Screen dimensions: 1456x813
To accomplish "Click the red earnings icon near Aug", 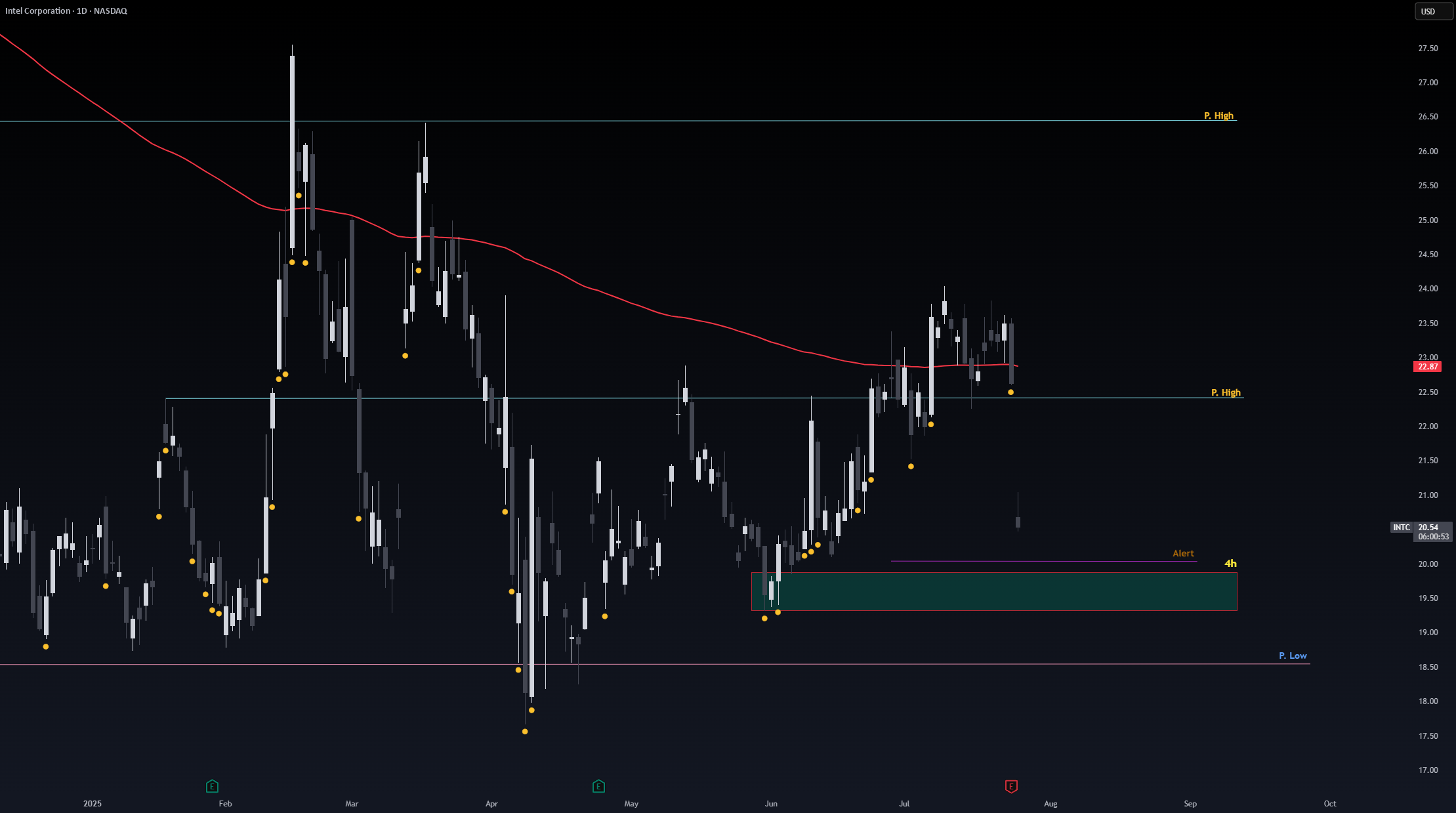I will (1011, 786).
